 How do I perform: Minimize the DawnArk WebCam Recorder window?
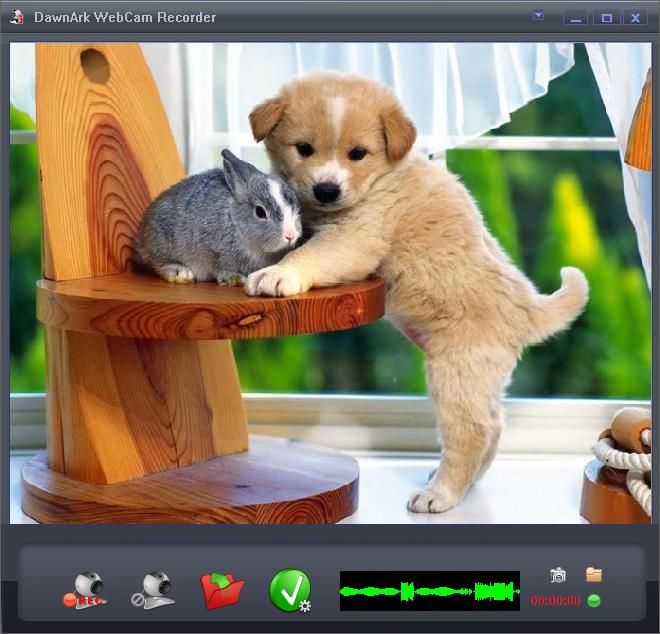[x=576, y=18]
